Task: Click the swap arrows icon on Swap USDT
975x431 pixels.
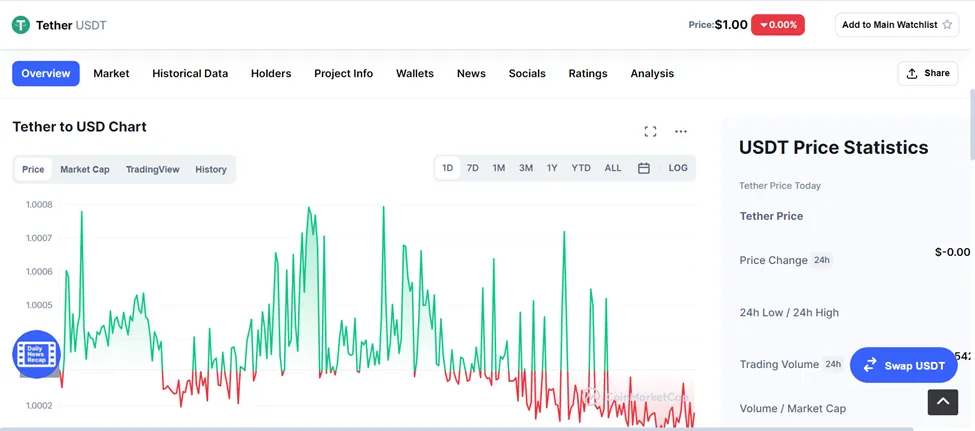Action: [870, 365]
